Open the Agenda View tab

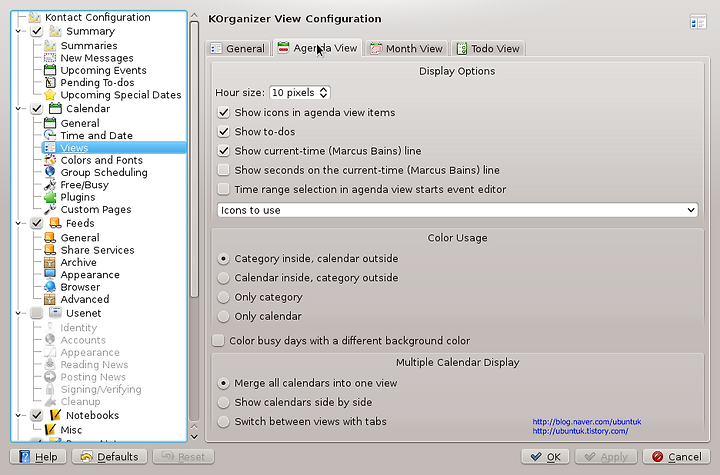(318, 48)
